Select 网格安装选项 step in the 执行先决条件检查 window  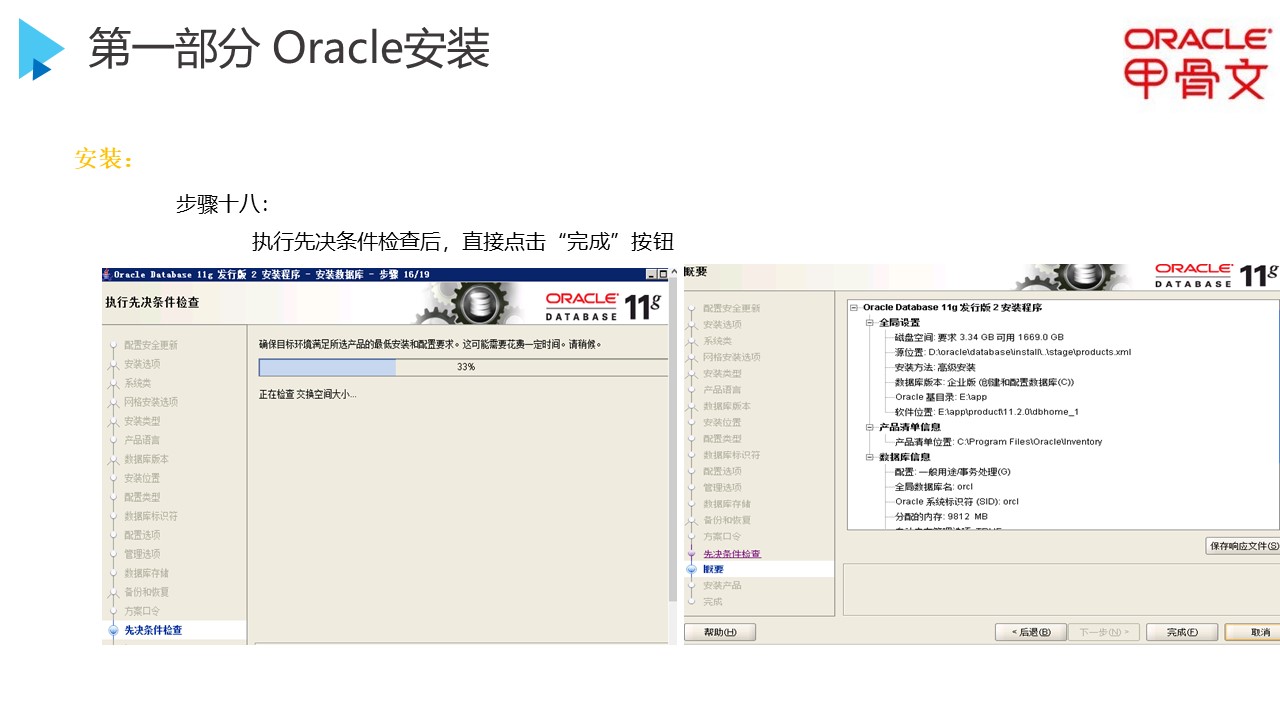point(151,402)
